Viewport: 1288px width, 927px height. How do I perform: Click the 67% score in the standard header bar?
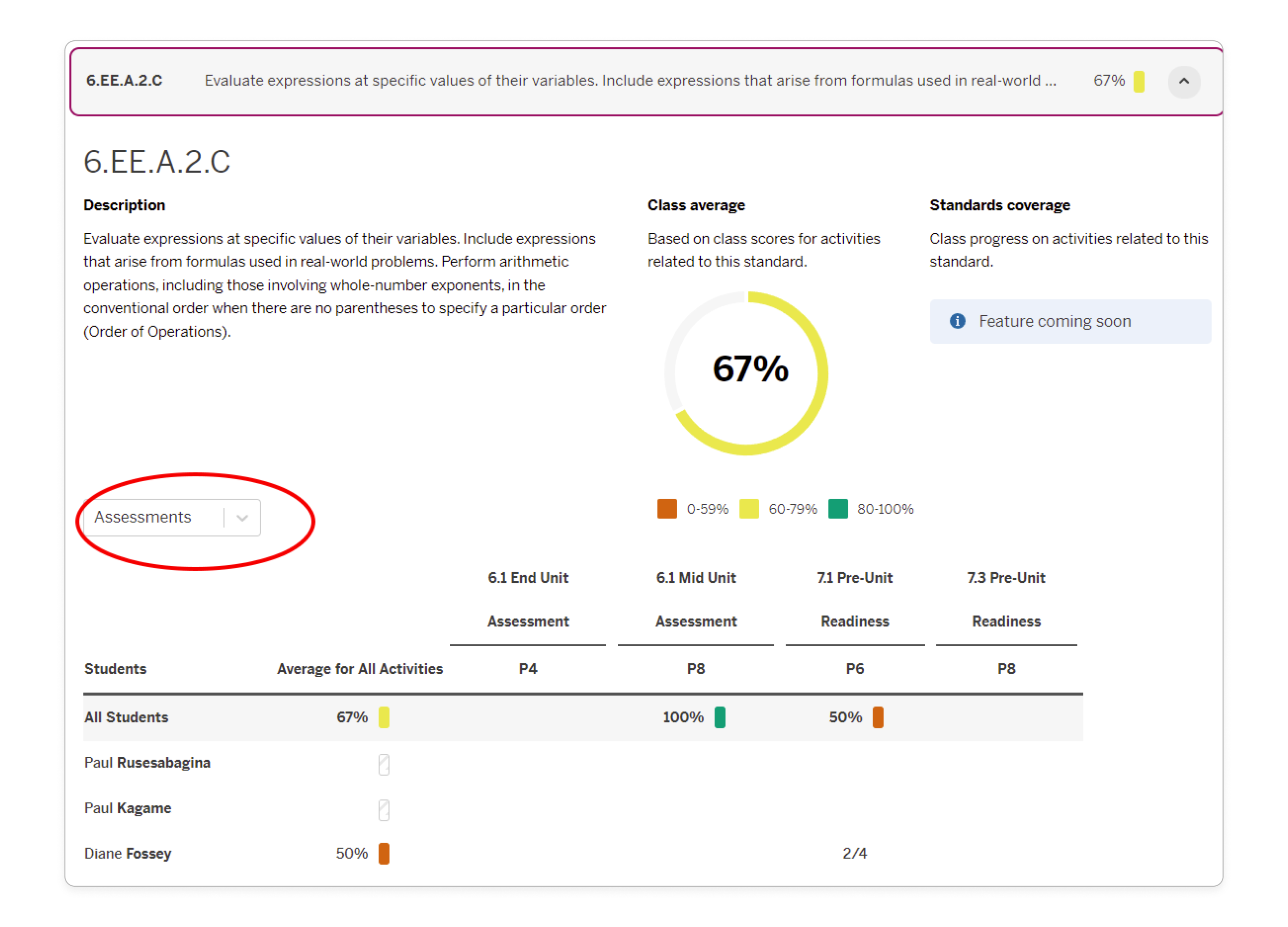click(1109, 80)
